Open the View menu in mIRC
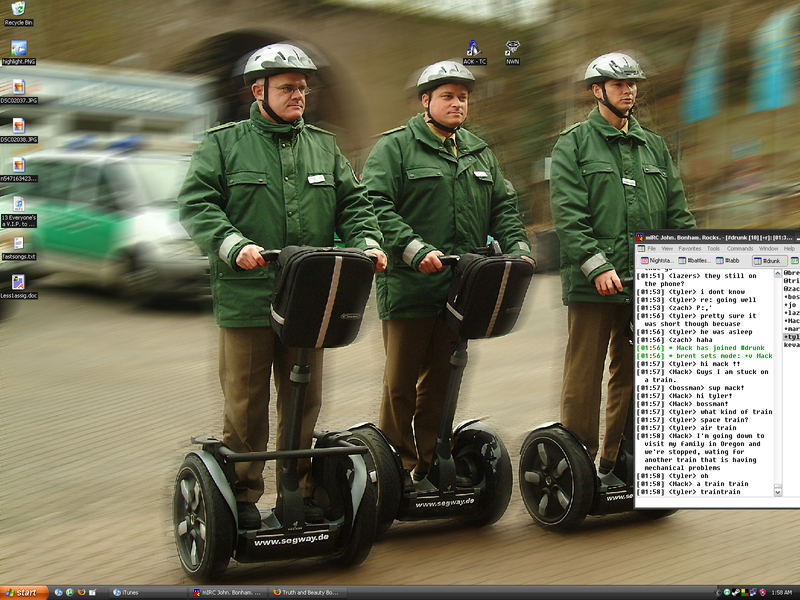The height and width of the screenshot is (600, 800). pos(667,248)
